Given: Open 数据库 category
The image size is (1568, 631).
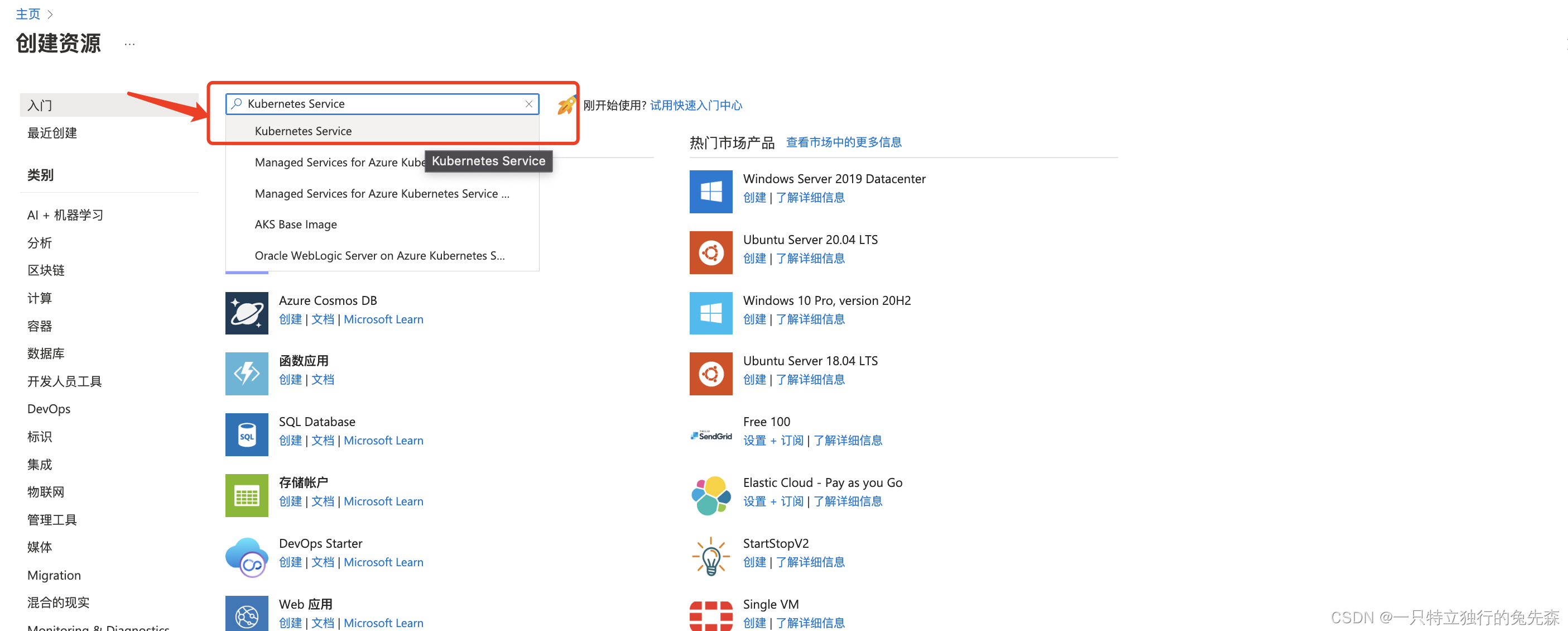Looking at the screenshot, I should coord(46,353).
